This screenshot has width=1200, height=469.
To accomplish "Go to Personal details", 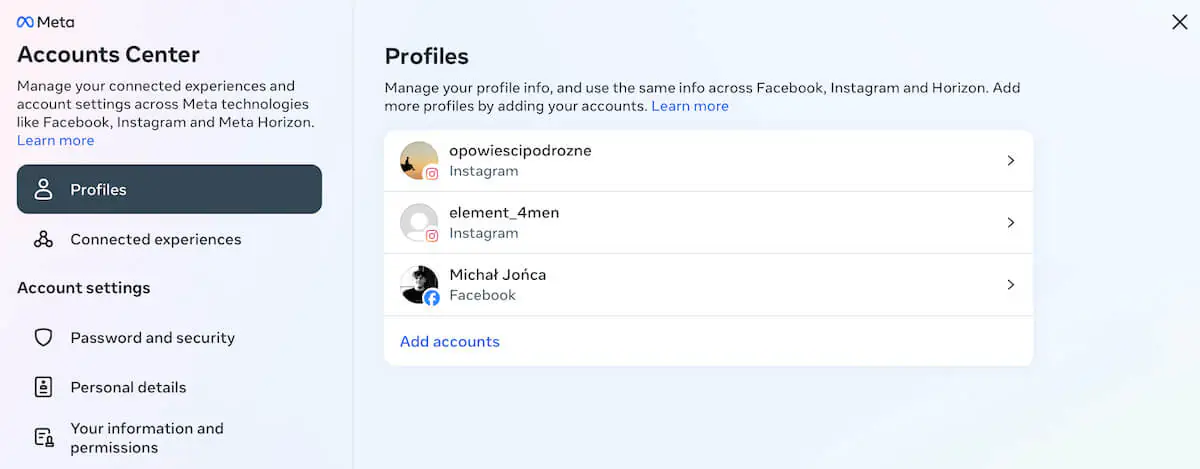I will pos(128,387).
